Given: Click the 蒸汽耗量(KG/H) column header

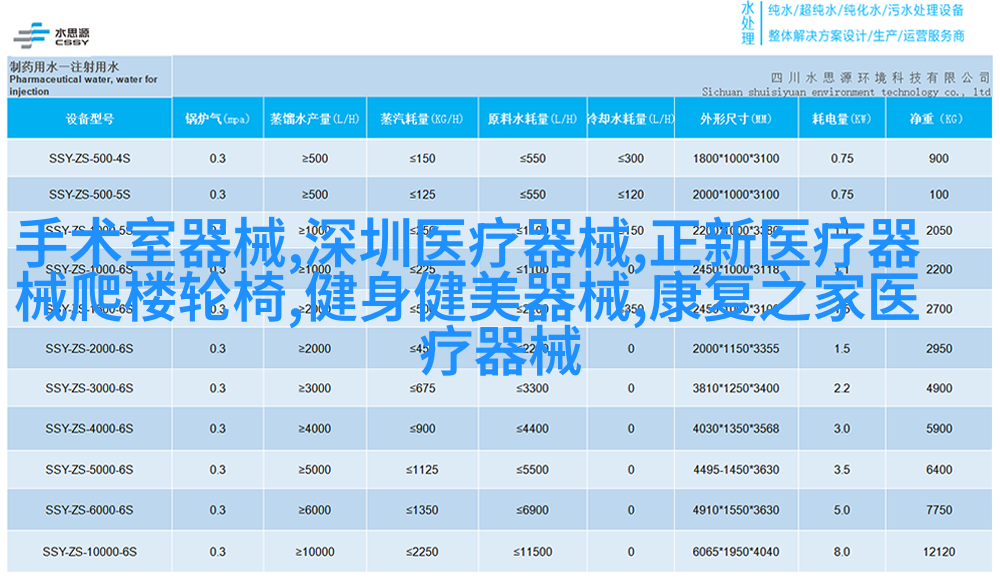Looking at the screenshot, I should [421, 119].
